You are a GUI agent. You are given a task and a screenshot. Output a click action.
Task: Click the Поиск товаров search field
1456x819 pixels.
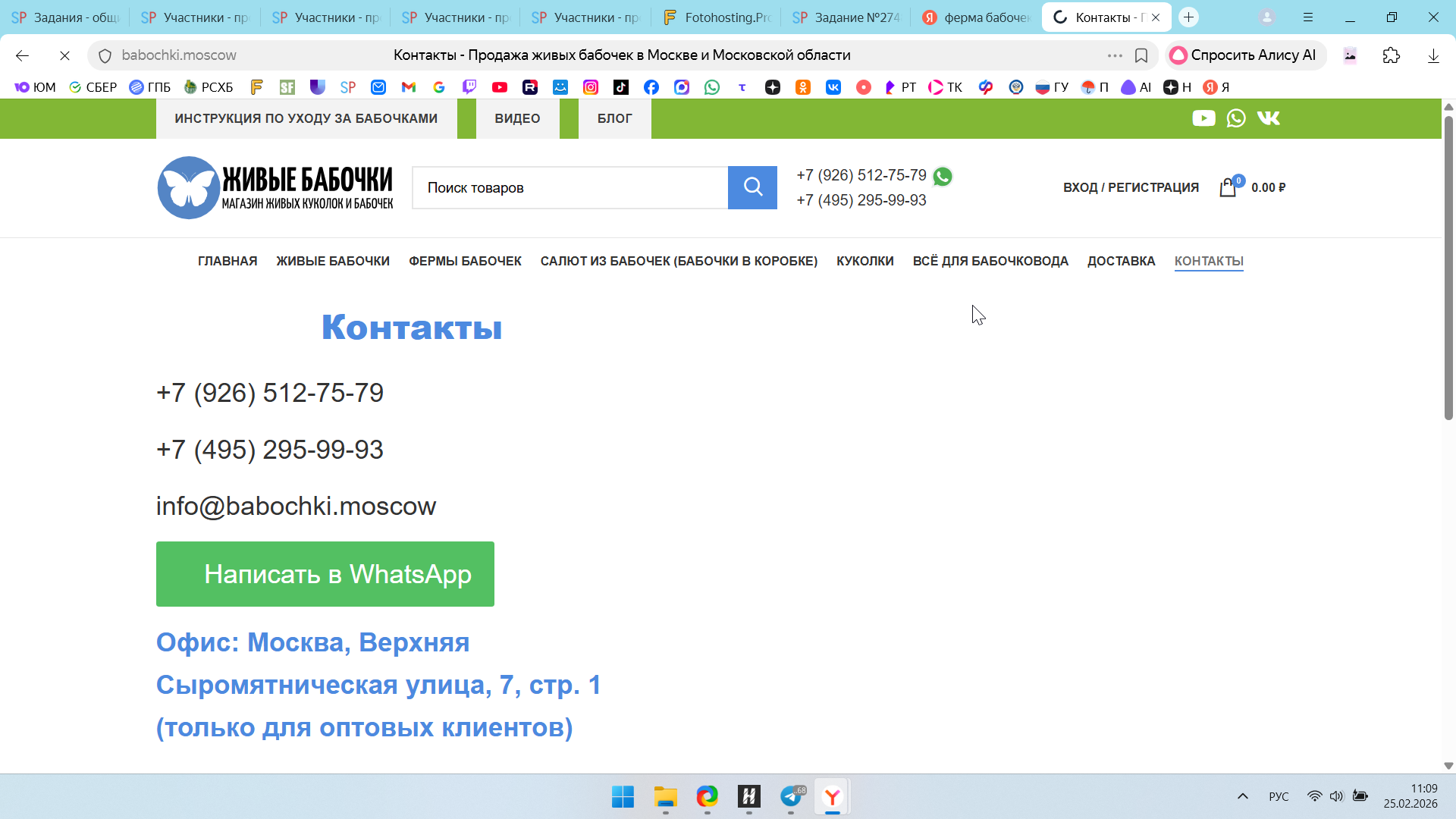coord(570,188)
